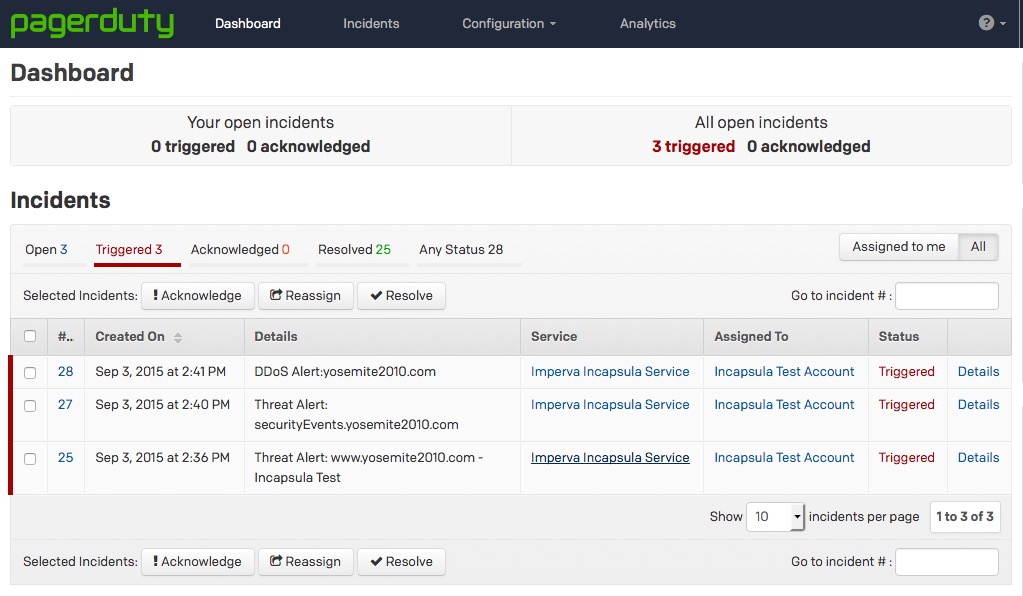Click the top Resolve button
Screen dimensions: 1023x596
pyautogui.click(x=401, y=295)
